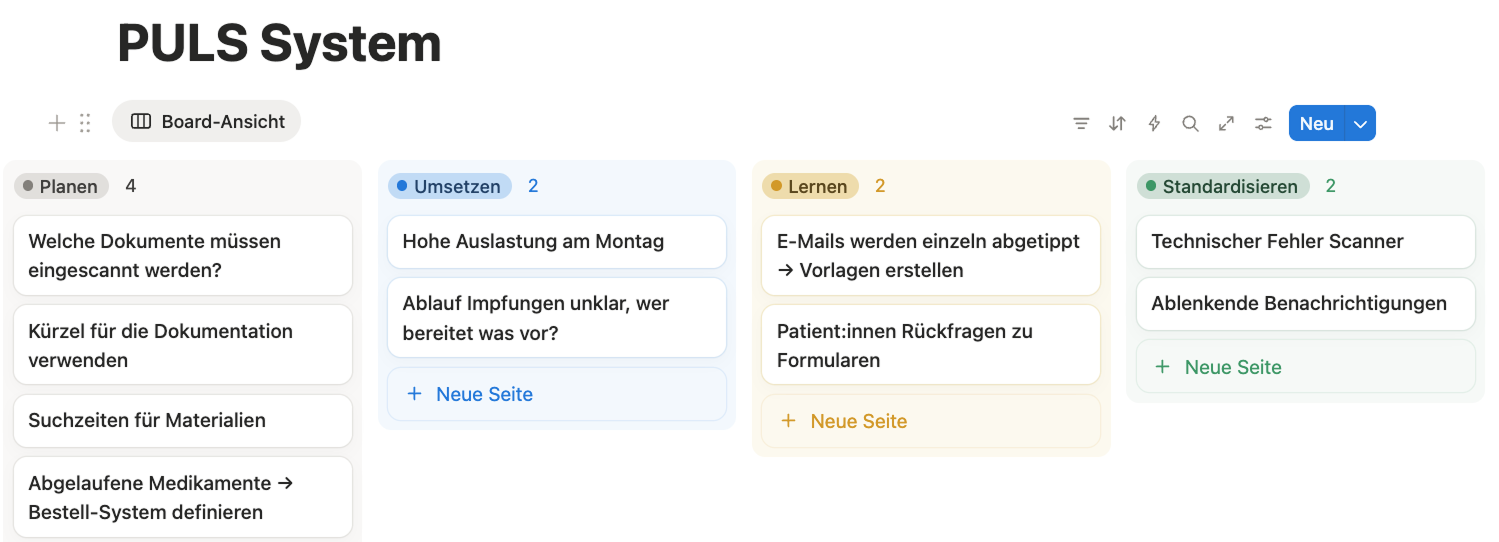Click the blue Umsetzen group label
The height and width of the screenshot is (542, 1499).
449,186
